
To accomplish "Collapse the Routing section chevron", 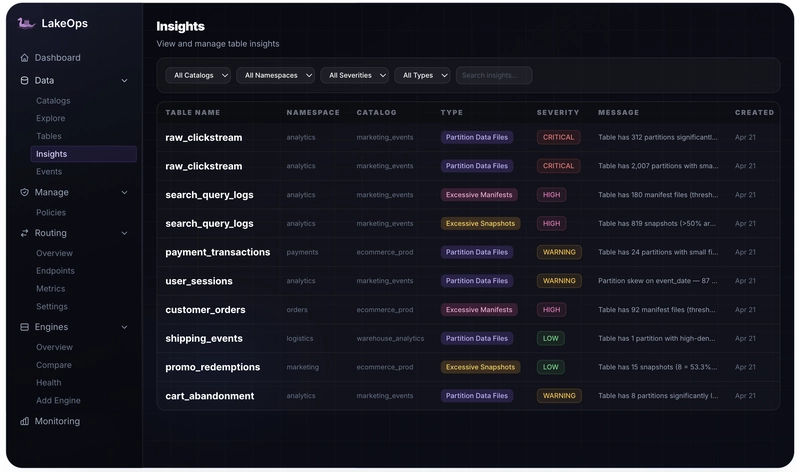I will [124, 233].
